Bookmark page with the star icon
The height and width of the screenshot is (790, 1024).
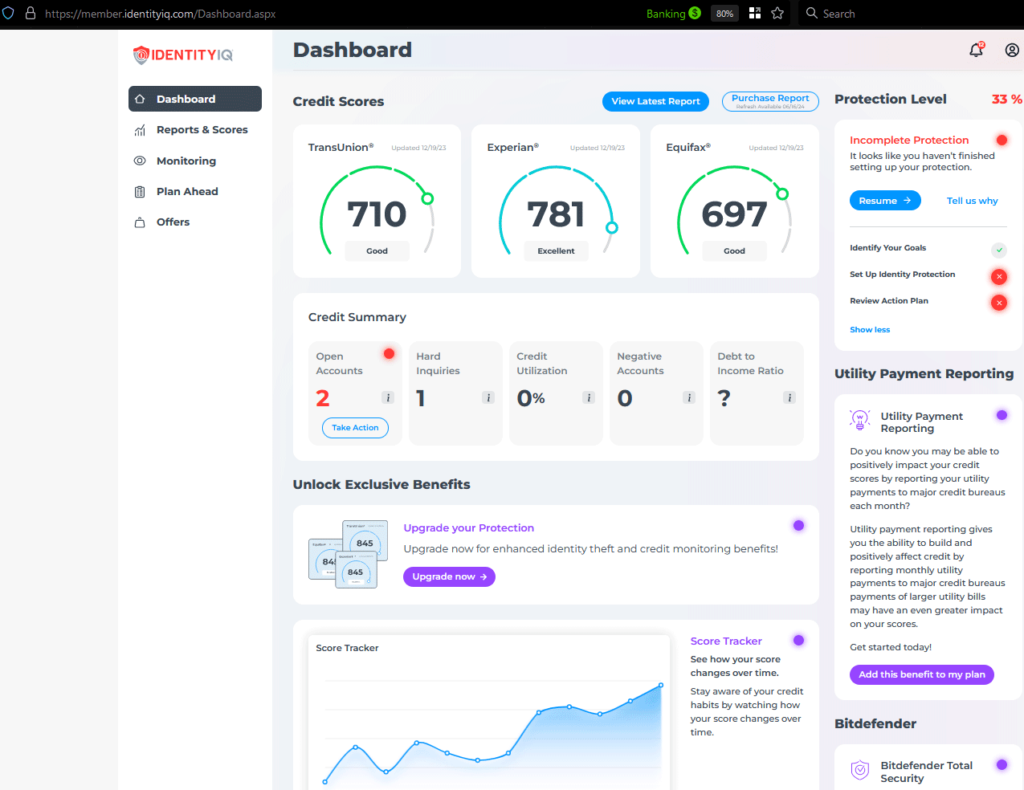coord(777,14)
